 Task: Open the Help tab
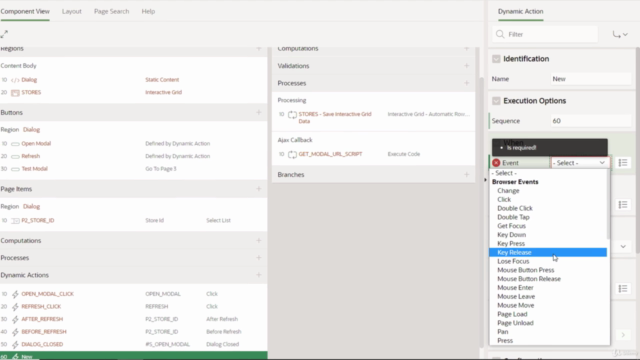tap(148, 11)
